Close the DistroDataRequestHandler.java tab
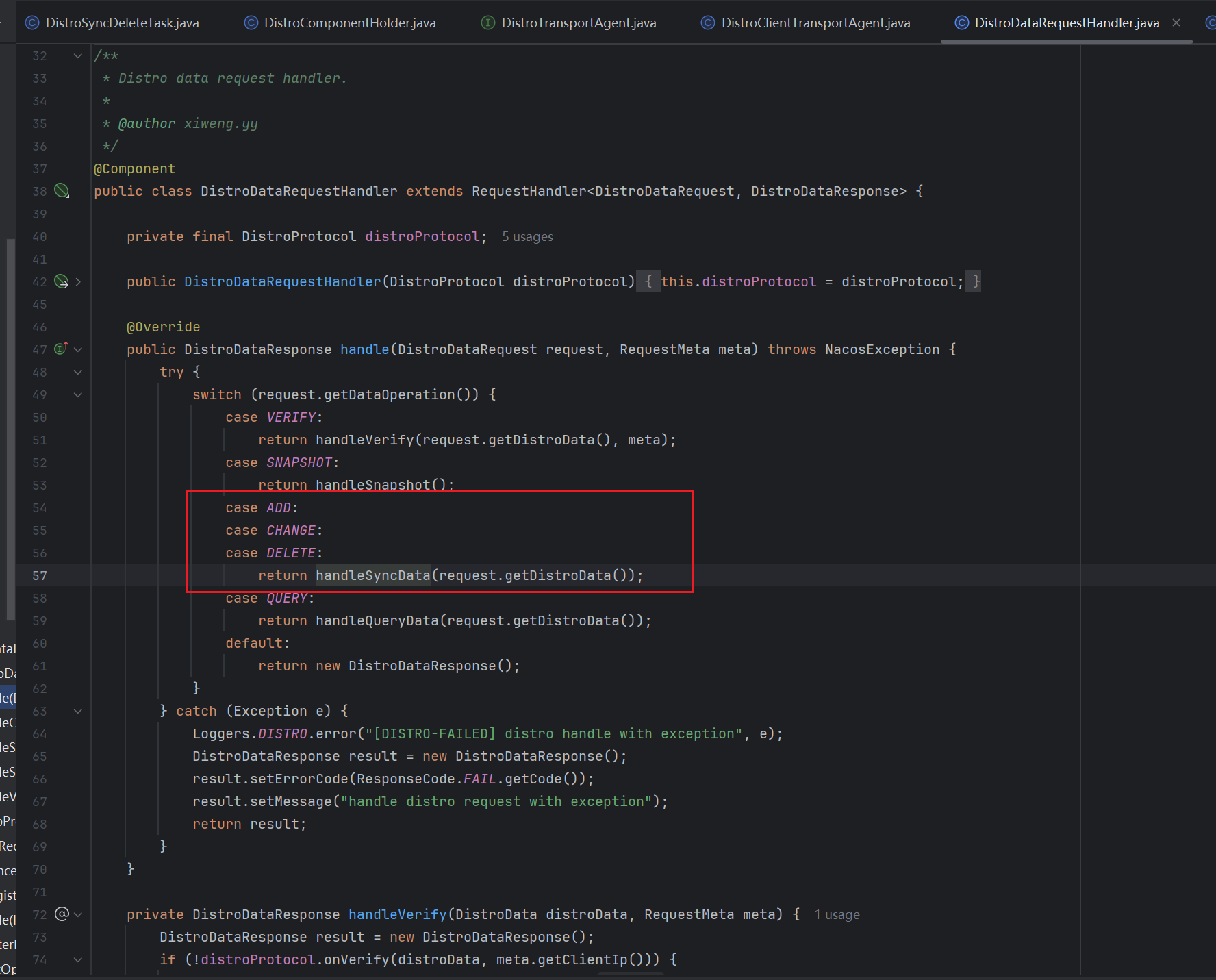 1176,23
